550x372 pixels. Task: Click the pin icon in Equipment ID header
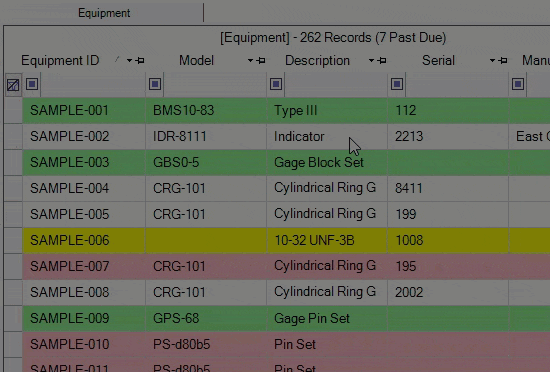pyautogui.click(x=140, y=61)
